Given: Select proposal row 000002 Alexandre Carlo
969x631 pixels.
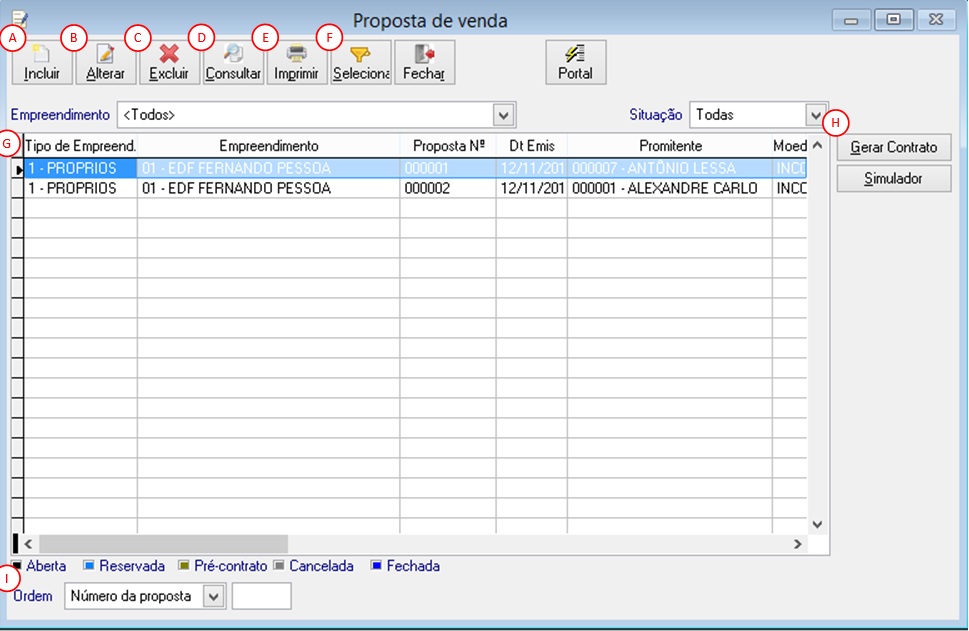Looking at the screenshot, I should point(415,188).
